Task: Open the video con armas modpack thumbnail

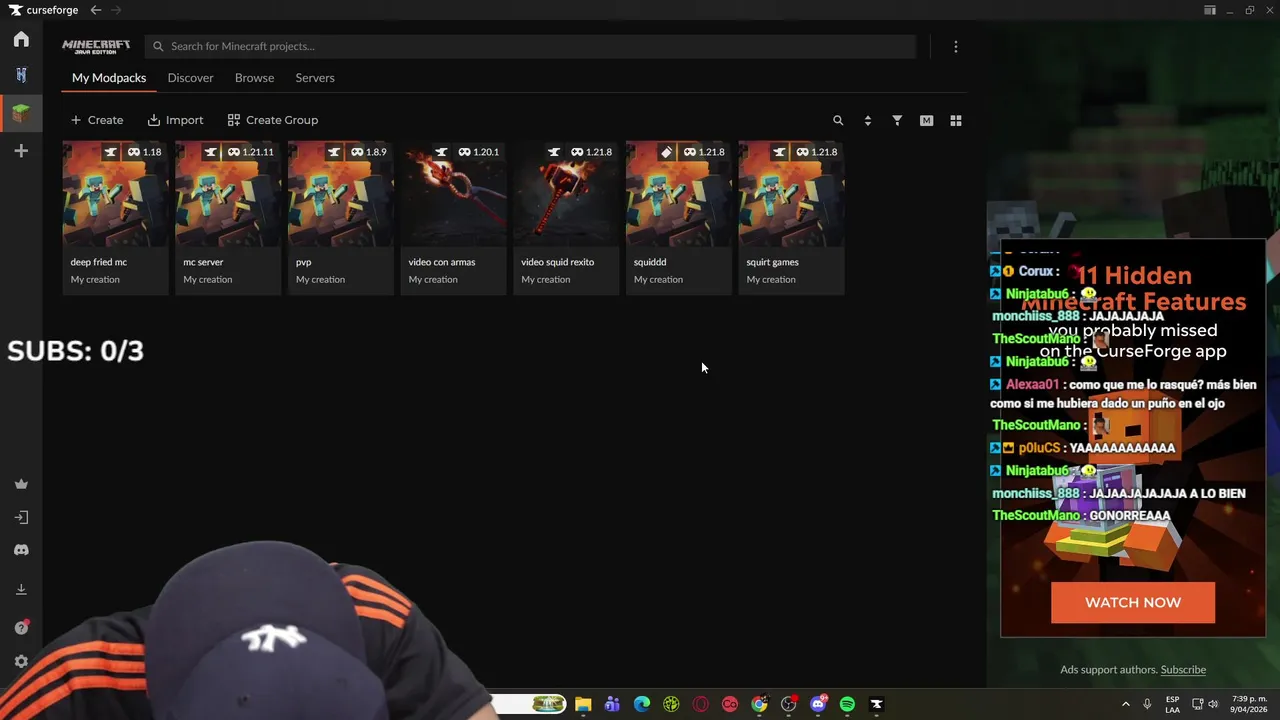Action: pyautogui.click(x=453, y=194)
